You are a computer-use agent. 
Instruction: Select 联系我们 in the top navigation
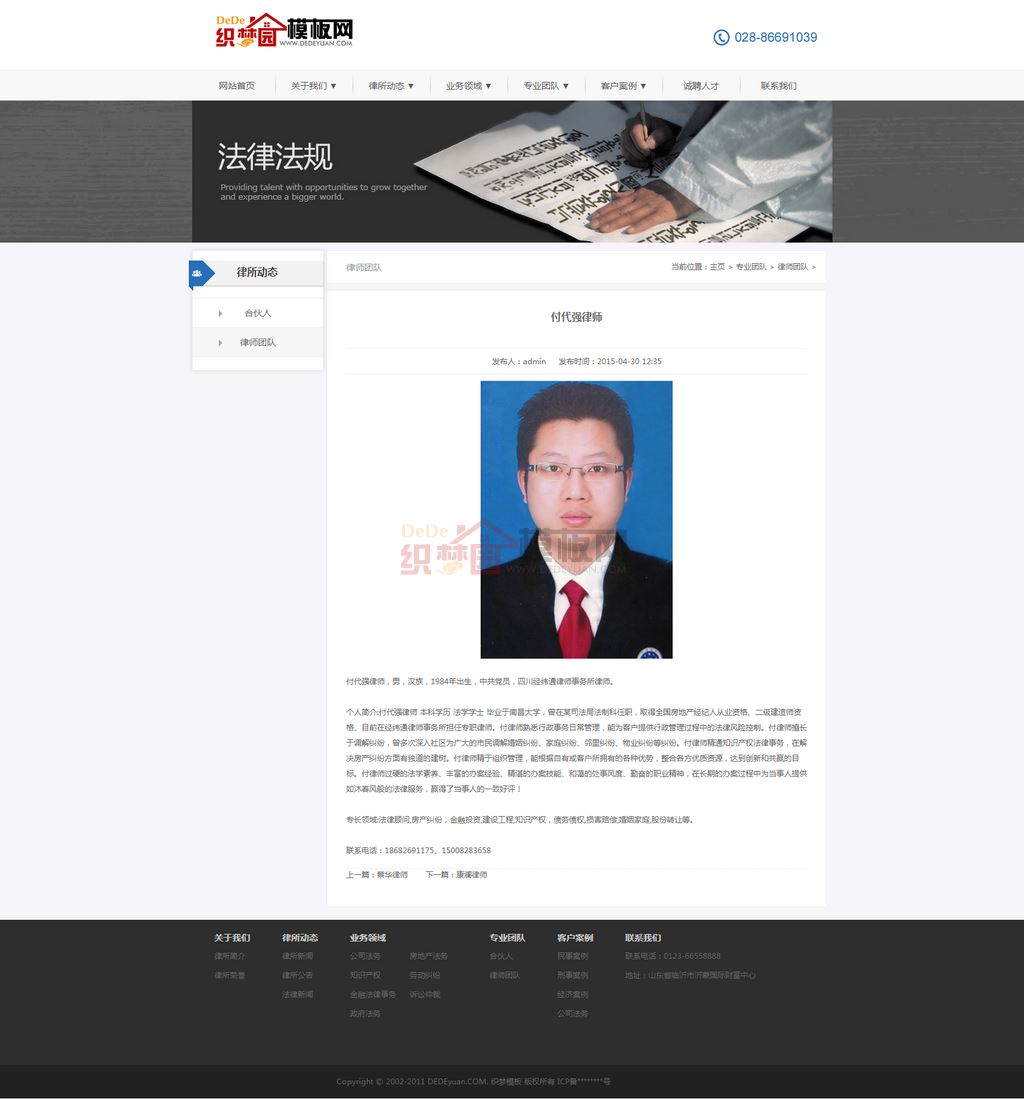778,86
